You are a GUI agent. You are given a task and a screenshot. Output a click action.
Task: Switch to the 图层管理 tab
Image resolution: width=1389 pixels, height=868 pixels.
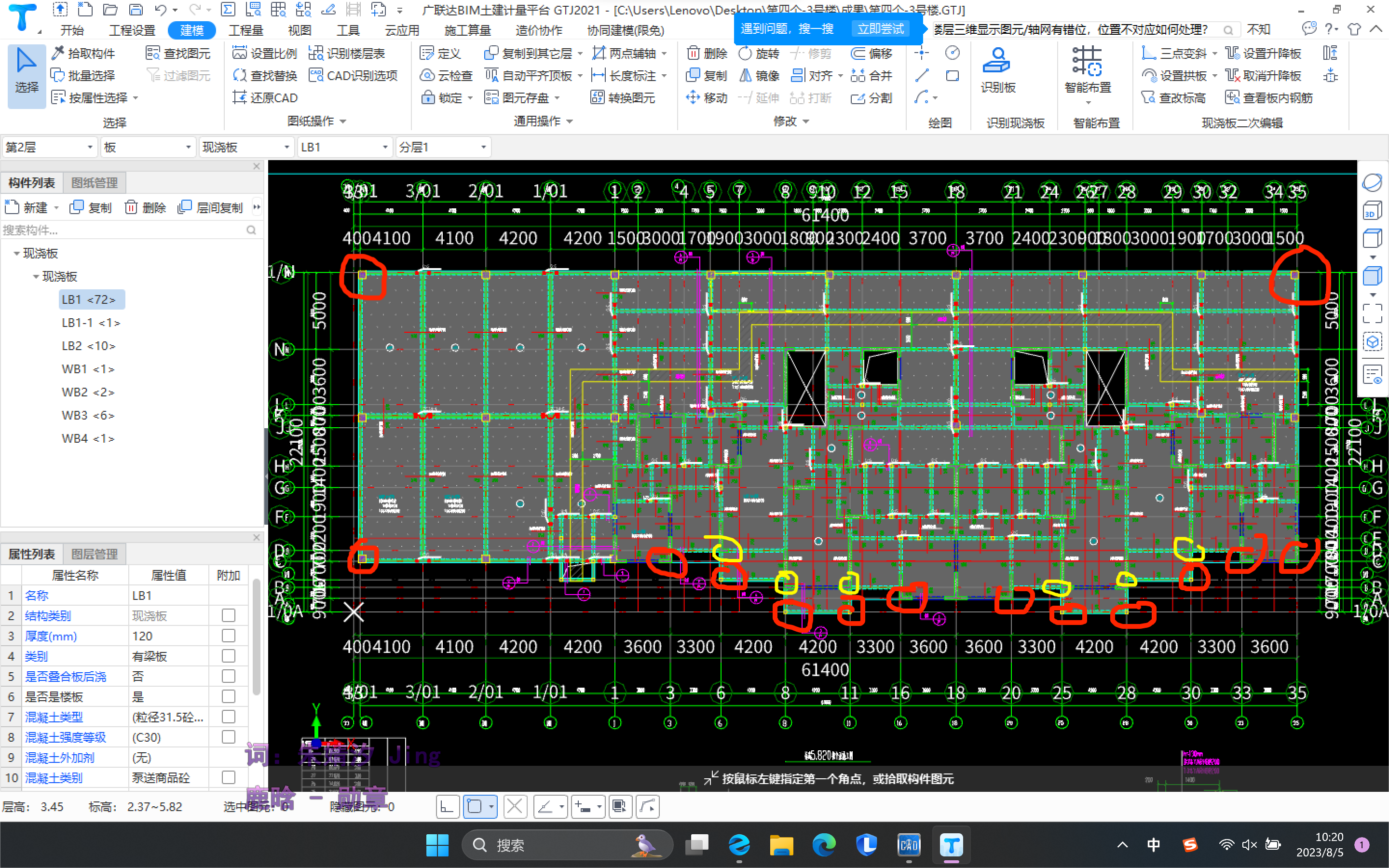tap(94, 554)
